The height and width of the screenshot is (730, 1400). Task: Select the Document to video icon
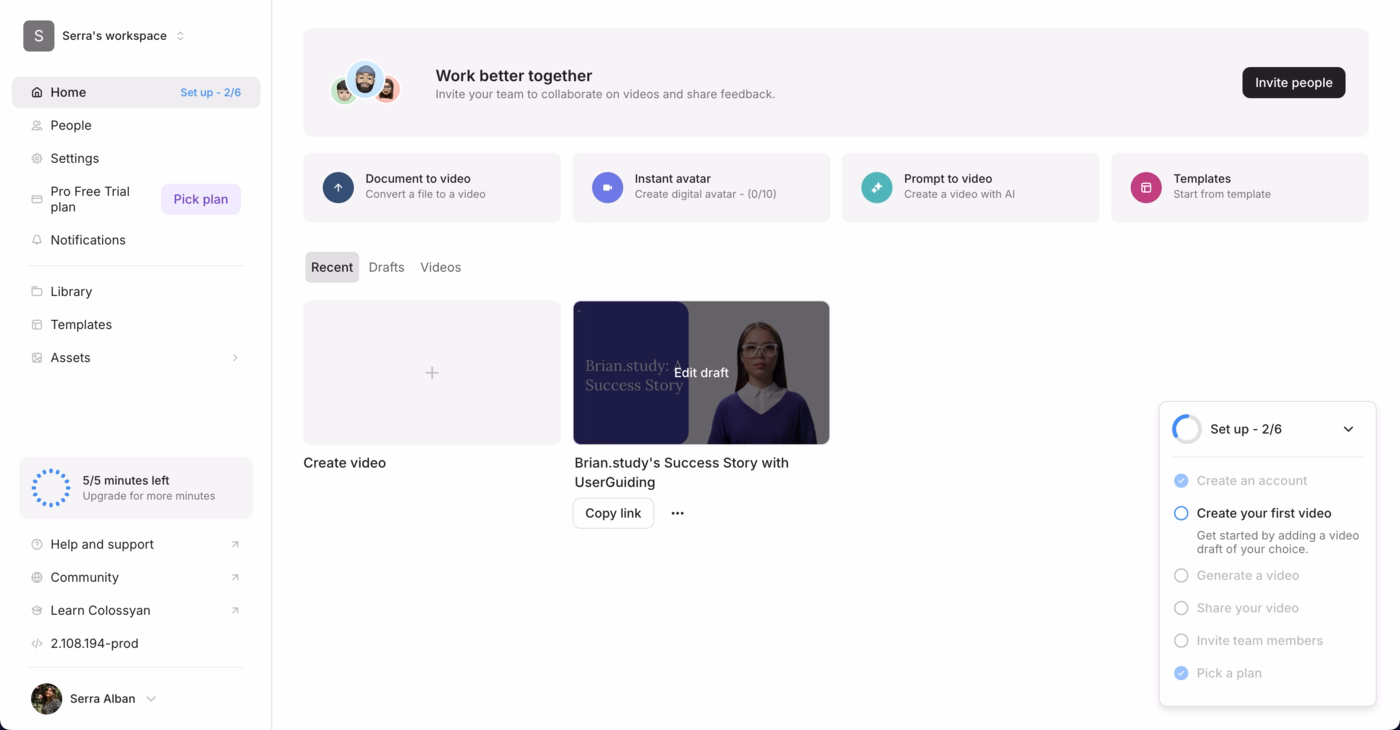[337, 187]
